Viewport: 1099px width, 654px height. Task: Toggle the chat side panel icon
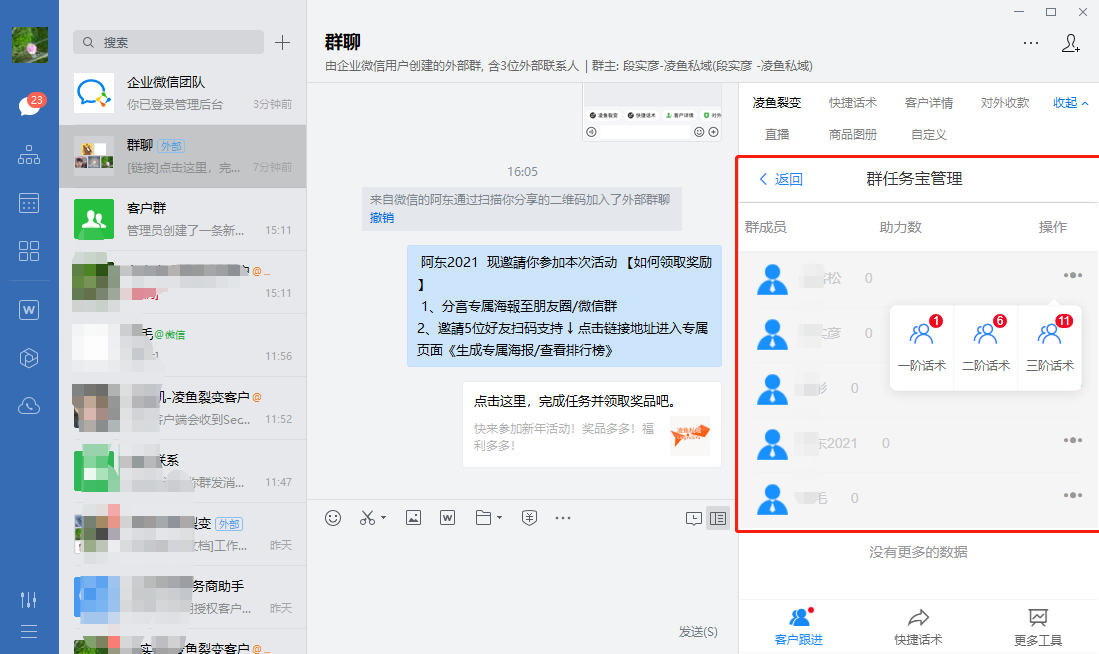pyautogui.click(x=717, y=518)
